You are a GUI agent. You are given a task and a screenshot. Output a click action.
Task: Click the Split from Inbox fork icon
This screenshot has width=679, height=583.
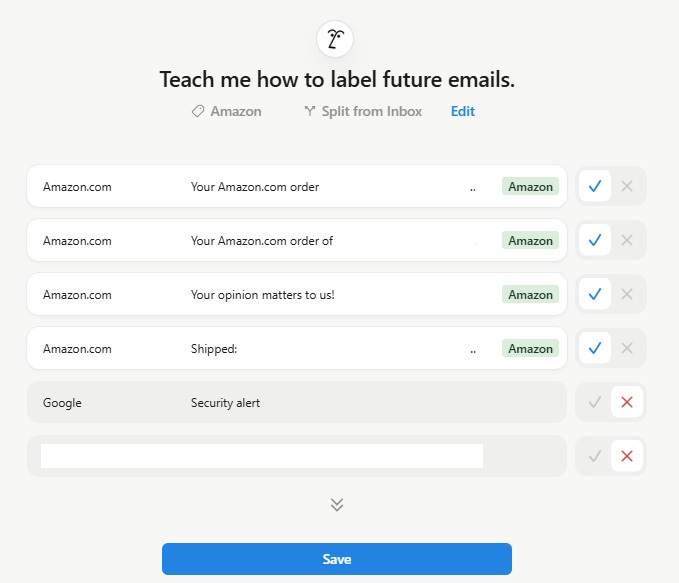tap(309, 111)
